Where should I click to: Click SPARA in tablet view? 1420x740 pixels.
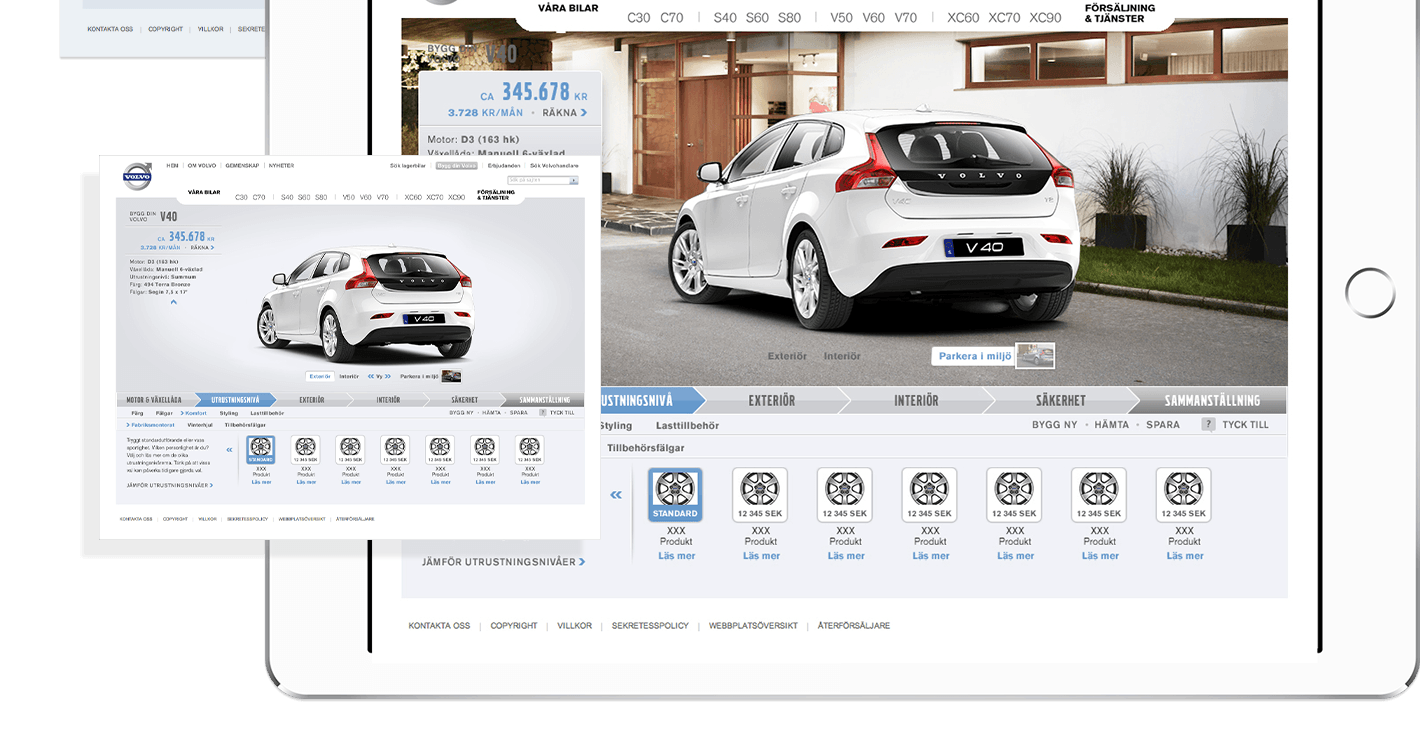[1163, 425]
